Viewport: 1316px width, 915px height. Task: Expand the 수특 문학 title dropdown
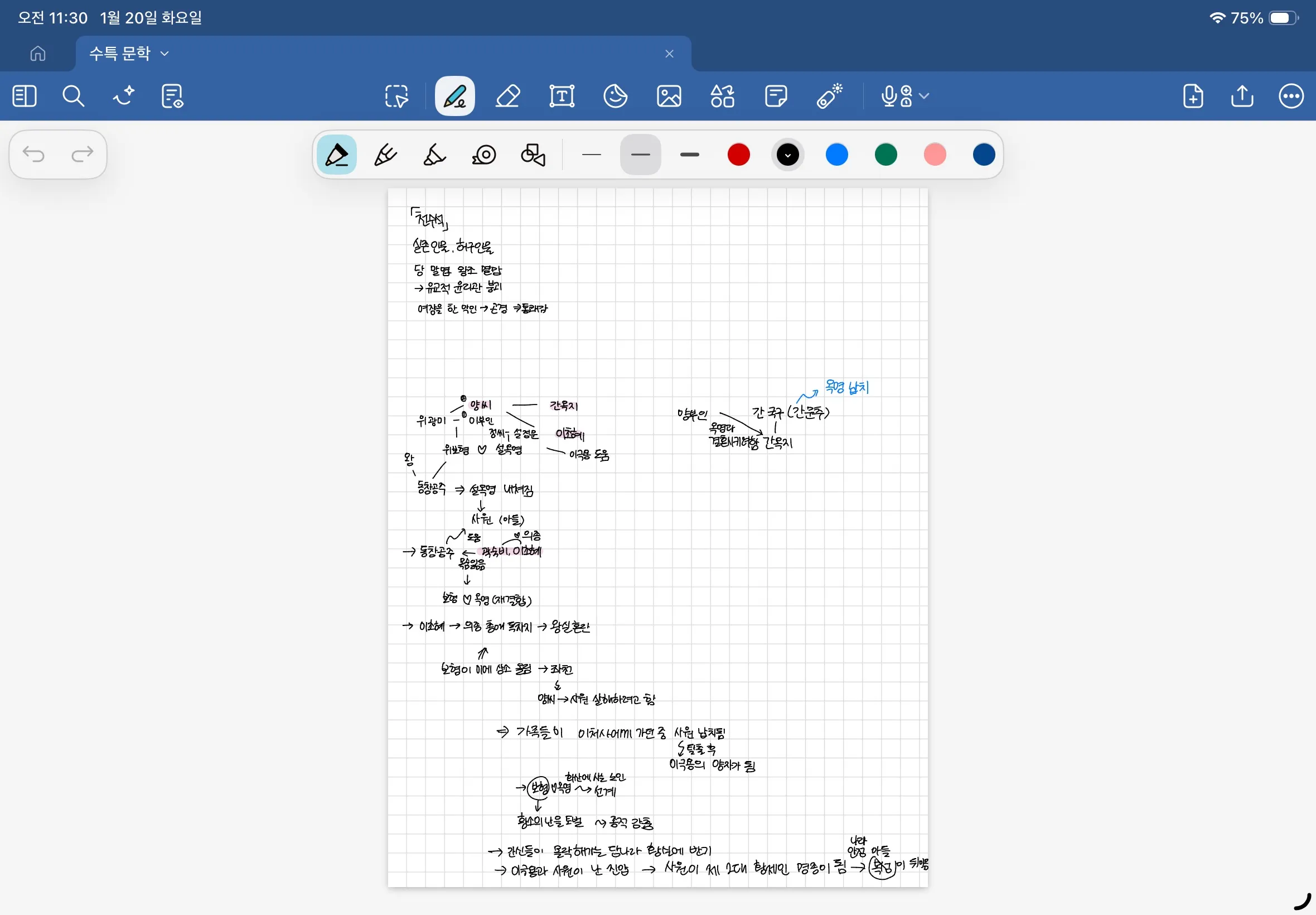[x=165, y=54]
